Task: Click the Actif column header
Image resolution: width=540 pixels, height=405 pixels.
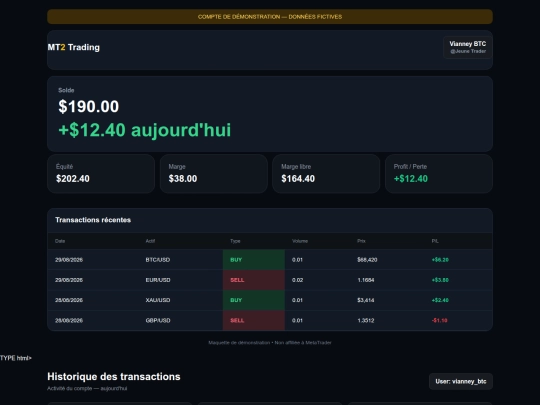Action: click(x=150, y=241)
